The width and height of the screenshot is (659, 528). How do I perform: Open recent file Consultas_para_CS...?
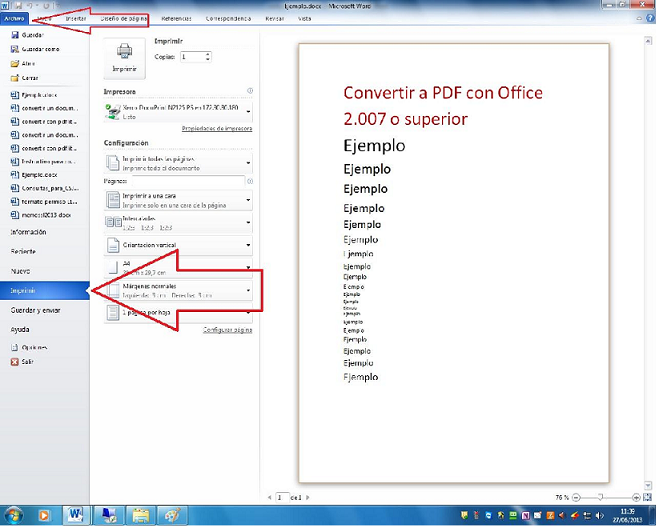point(45,189)
